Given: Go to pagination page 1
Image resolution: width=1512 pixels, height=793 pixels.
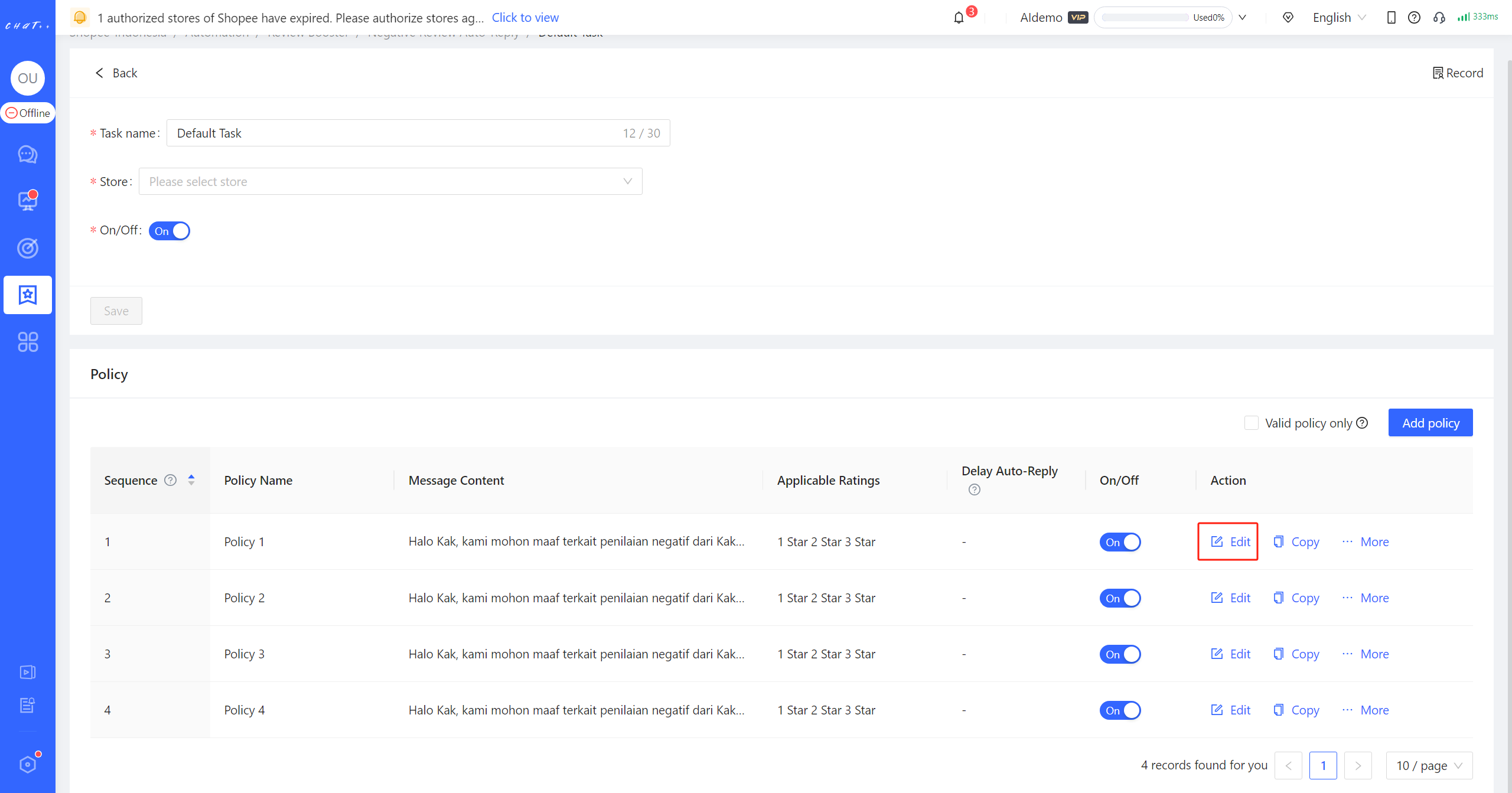Looking at the screenshot, I should point(1323,765).
